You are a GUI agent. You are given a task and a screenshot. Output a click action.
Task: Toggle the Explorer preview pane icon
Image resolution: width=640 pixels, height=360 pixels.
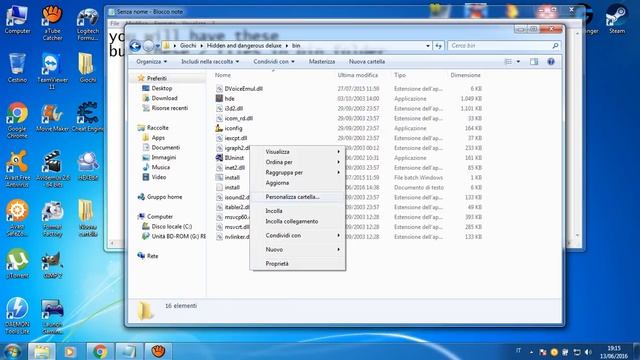[x=534, y=62]
